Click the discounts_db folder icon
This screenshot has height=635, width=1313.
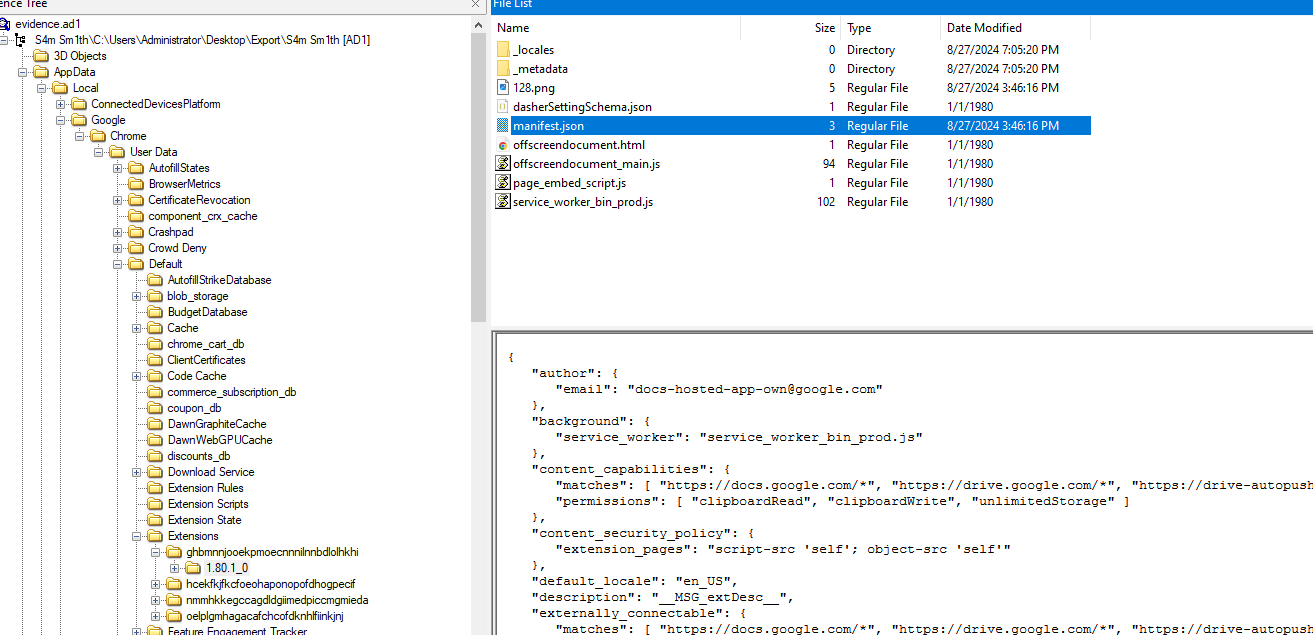(x=155, y=456)
